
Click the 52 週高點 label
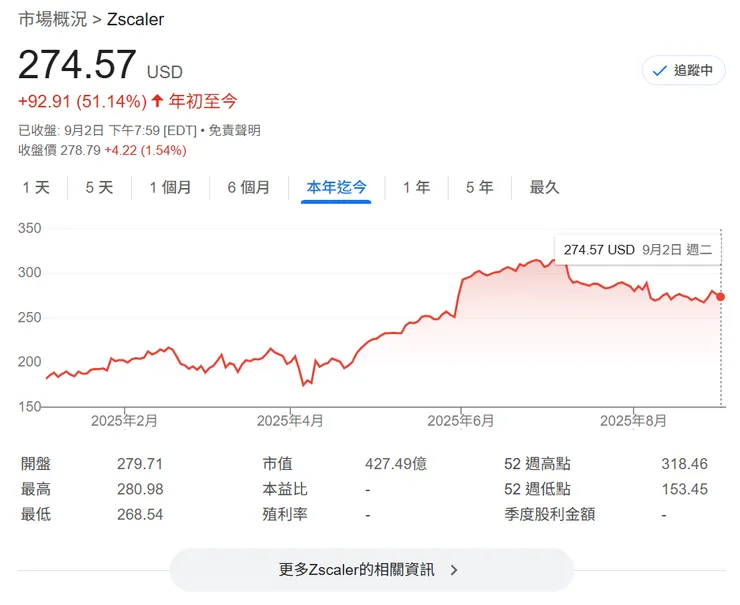pyautogui.click(x=537, y=464)
